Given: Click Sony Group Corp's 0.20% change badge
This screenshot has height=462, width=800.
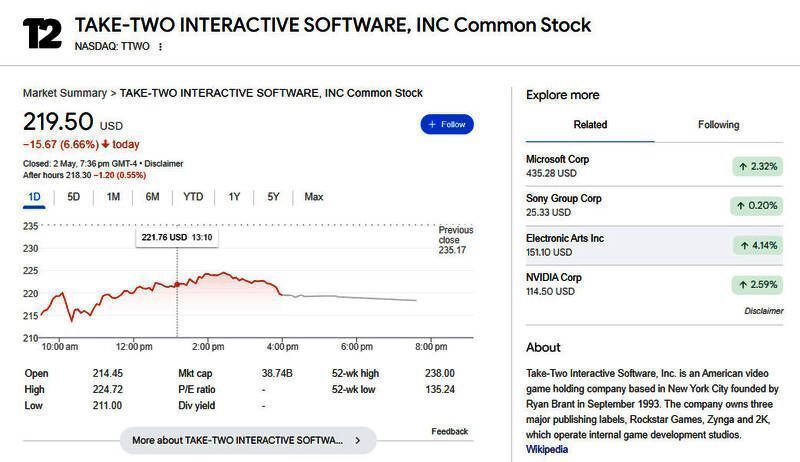Looking at the screenshot, I should [757, 206].
